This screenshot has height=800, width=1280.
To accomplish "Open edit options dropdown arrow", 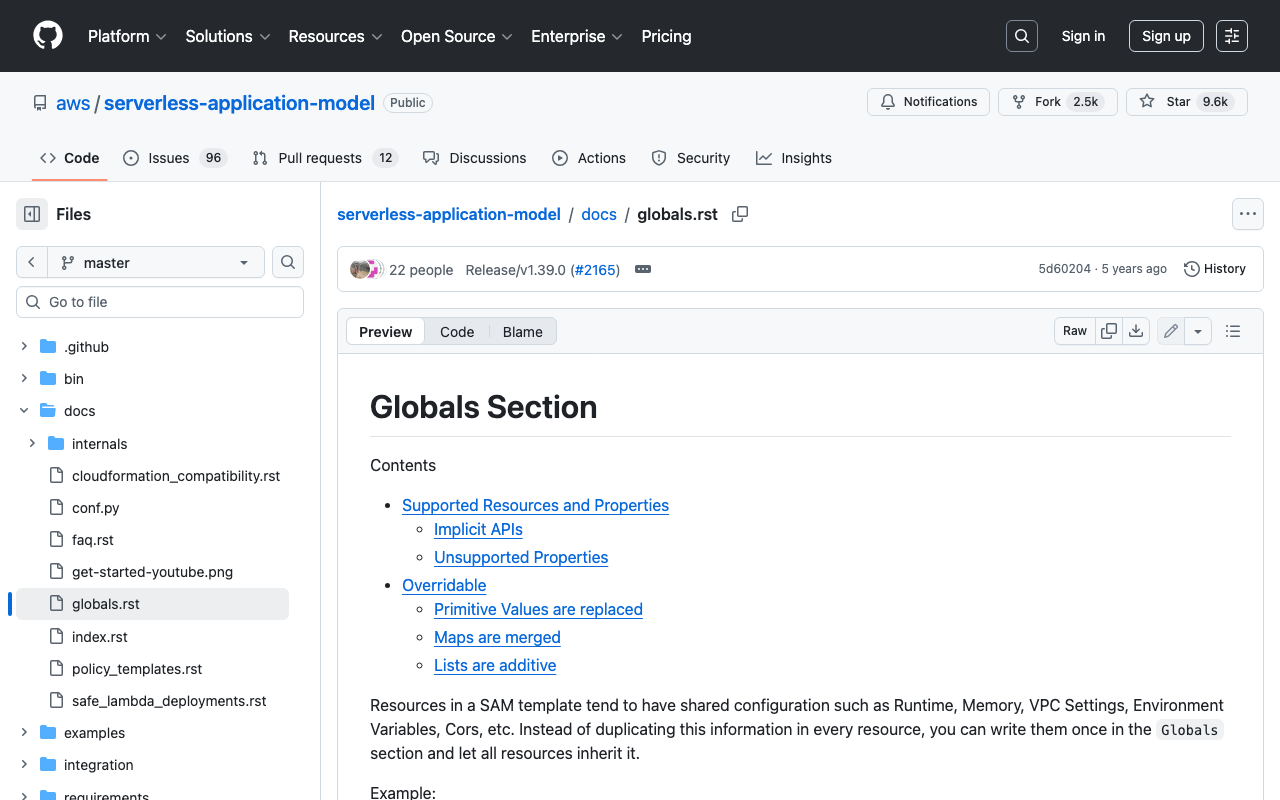I will click(1198, 331).
